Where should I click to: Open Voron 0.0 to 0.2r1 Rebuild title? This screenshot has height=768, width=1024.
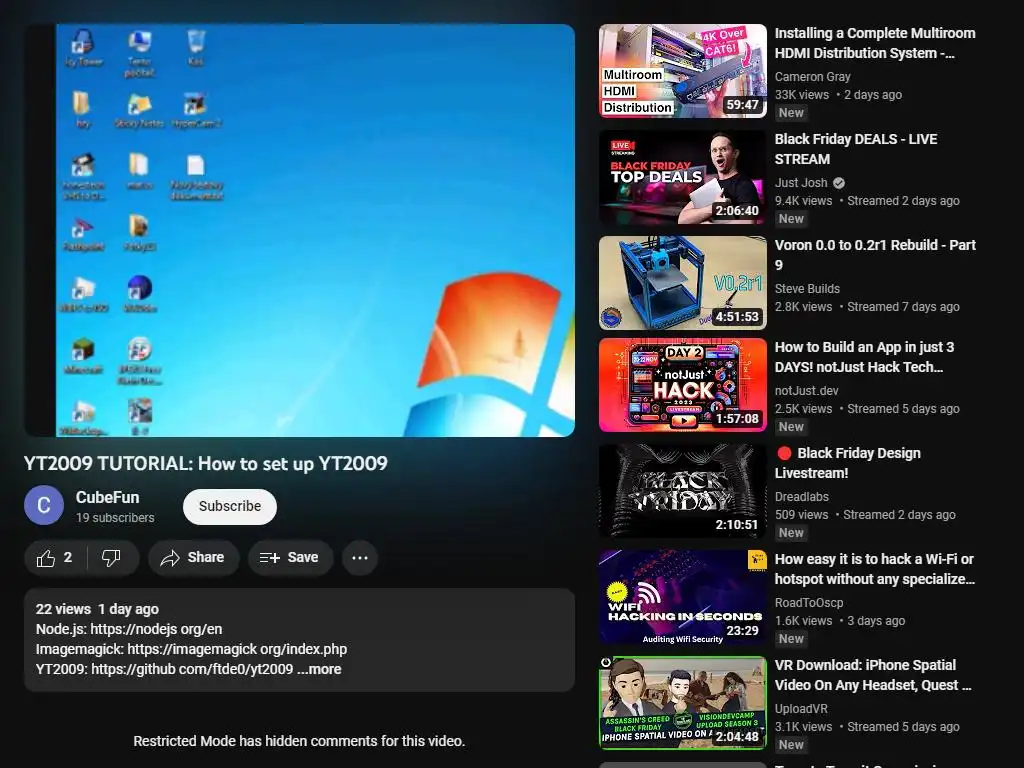[875, 255]
